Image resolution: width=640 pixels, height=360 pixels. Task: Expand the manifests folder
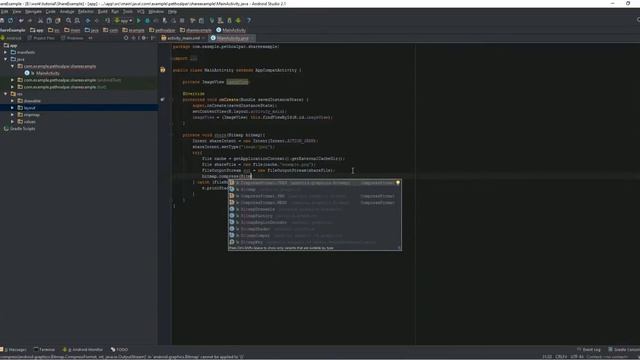tap(5, 52)
